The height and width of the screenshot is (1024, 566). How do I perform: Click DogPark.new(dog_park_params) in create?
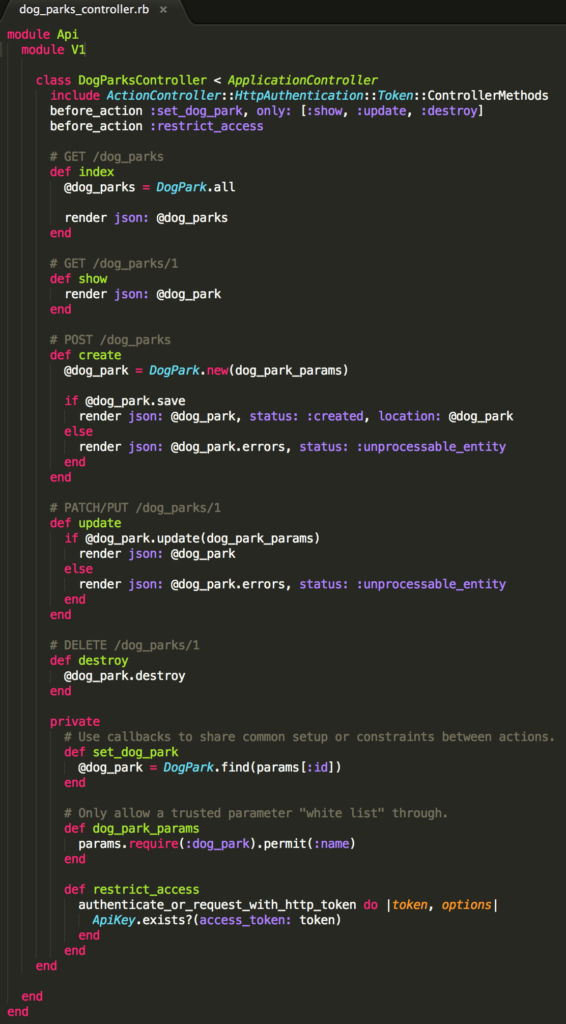[x=249, y=371]
